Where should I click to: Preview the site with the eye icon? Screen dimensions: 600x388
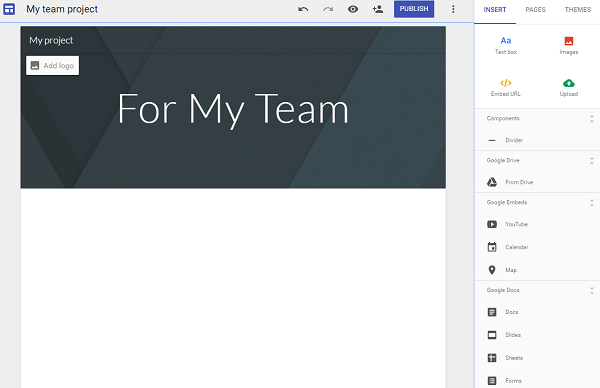[353, 9]
